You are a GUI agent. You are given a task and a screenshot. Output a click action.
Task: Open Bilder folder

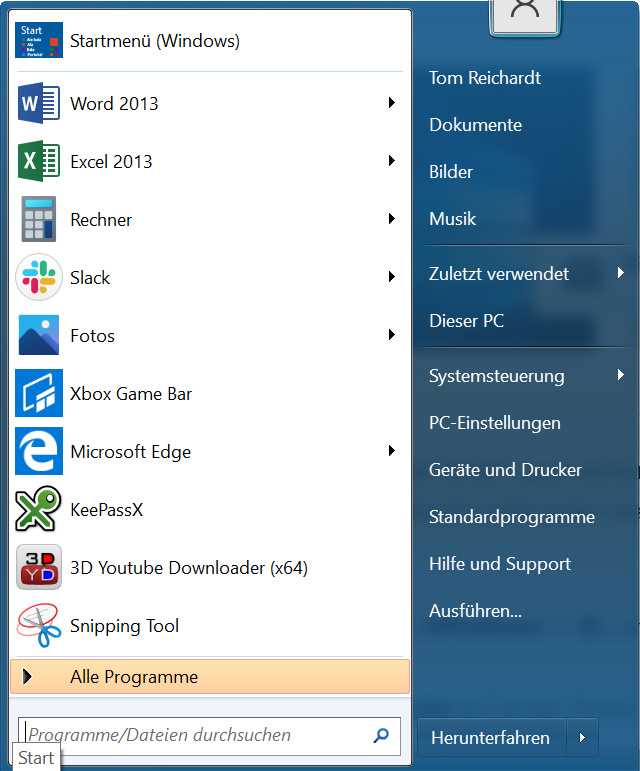tap(451, 172)
